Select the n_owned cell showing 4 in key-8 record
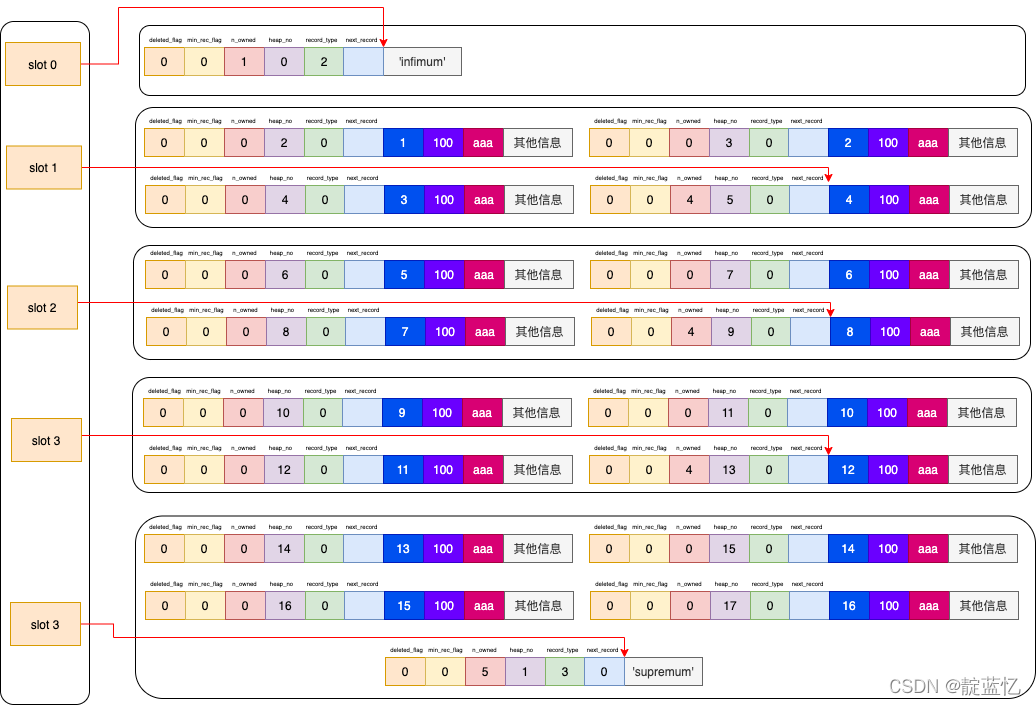 click(x=691, y=332)
